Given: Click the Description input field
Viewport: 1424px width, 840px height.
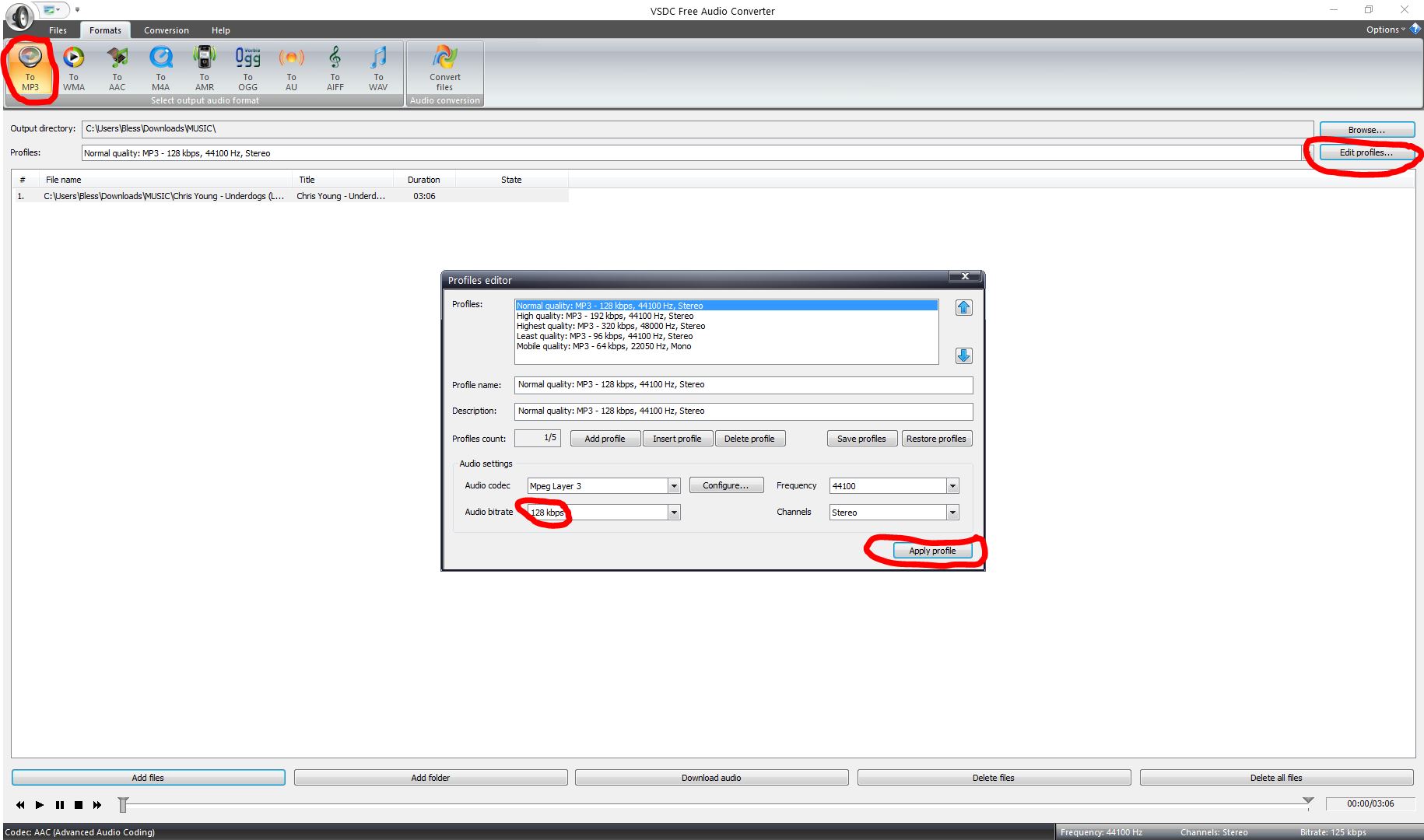Looking at the screenshot, I should [x=743, y=411].
